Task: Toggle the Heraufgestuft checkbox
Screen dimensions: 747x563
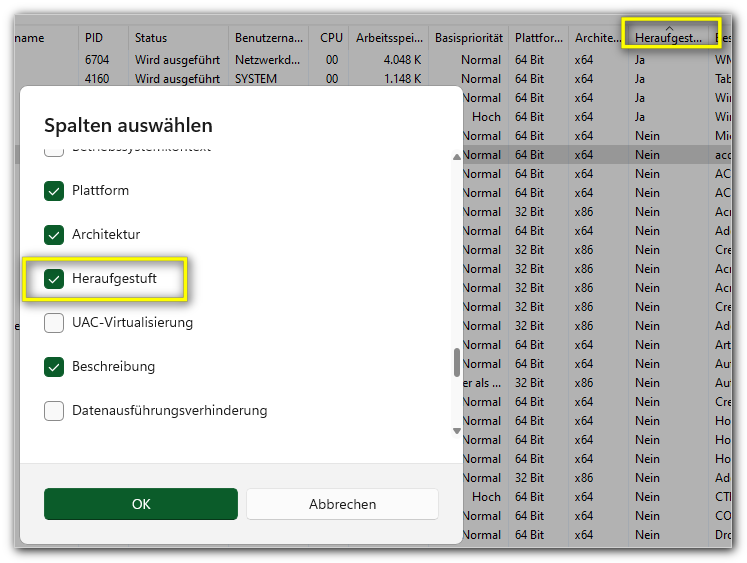Action: 54,279
